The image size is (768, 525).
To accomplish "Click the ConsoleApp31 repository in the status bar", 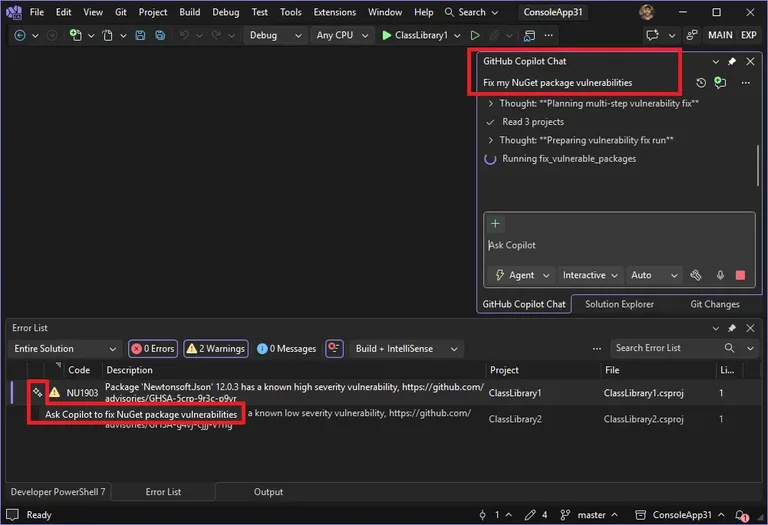I will tap(679, 515).
